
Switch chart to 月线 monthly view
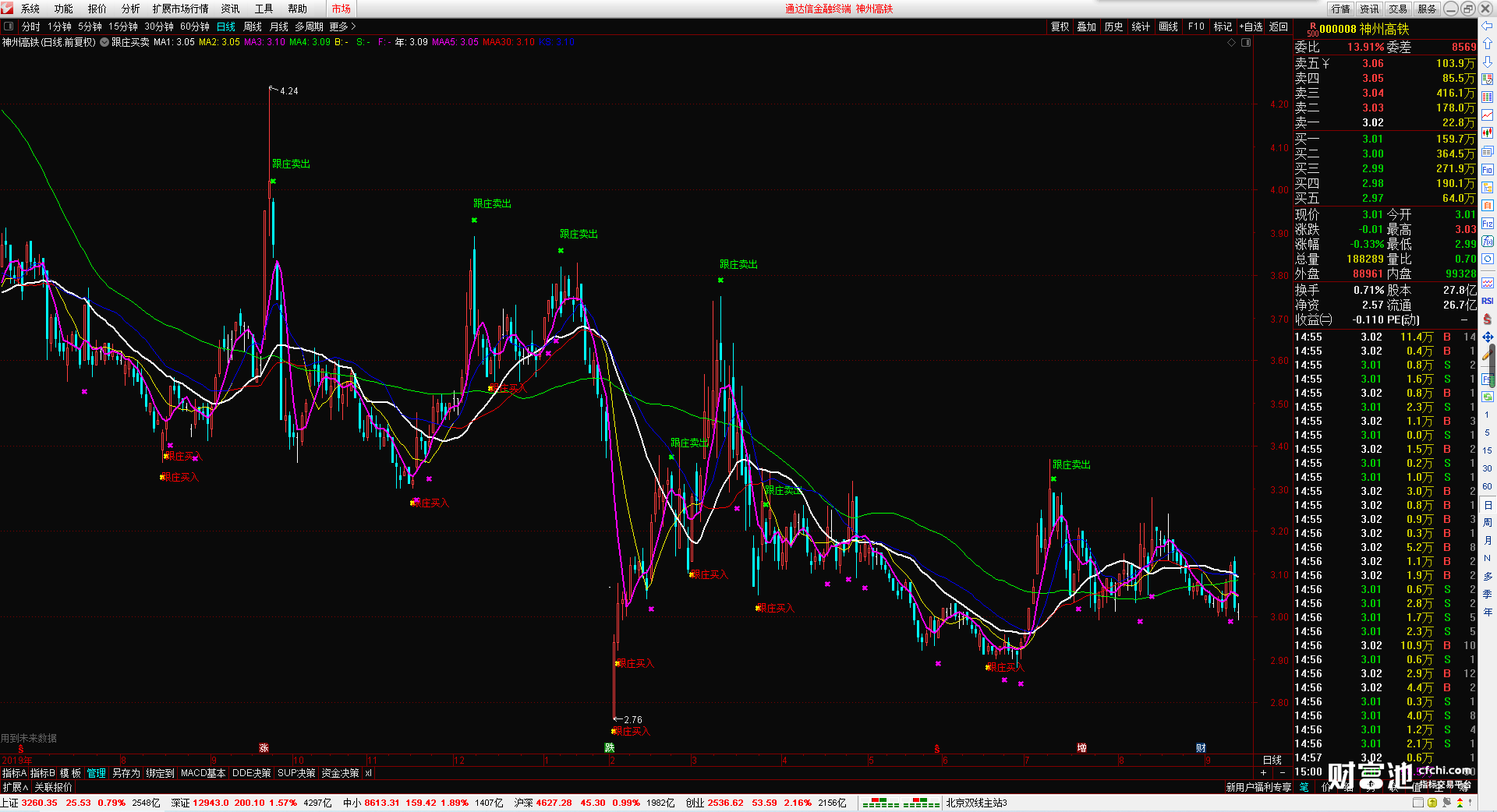pos(279,26)
